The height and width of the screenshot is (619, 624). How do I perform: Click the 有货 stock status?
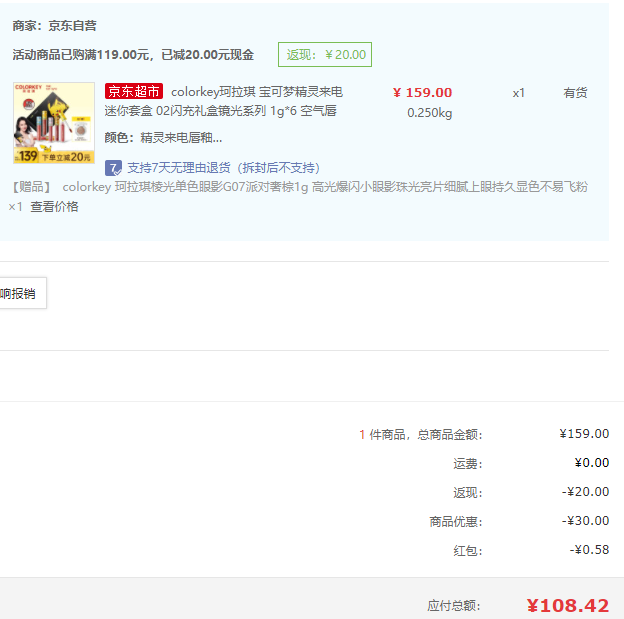click(x=575, y=93)
